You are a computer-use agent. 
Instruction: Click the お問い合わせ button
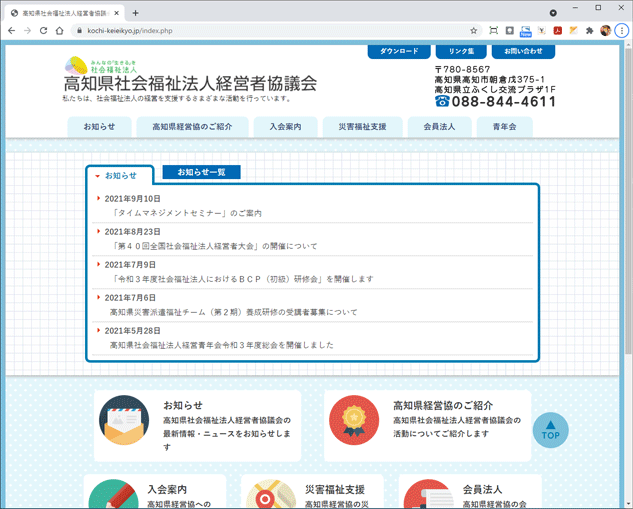point(523,51)
